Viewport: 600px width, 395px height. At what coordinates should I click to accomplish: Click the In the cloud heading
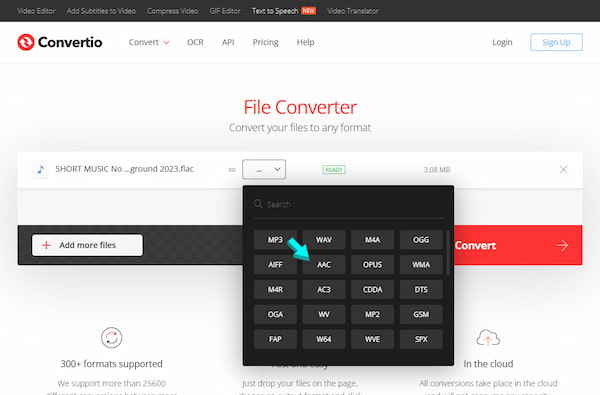pos(488,364)
